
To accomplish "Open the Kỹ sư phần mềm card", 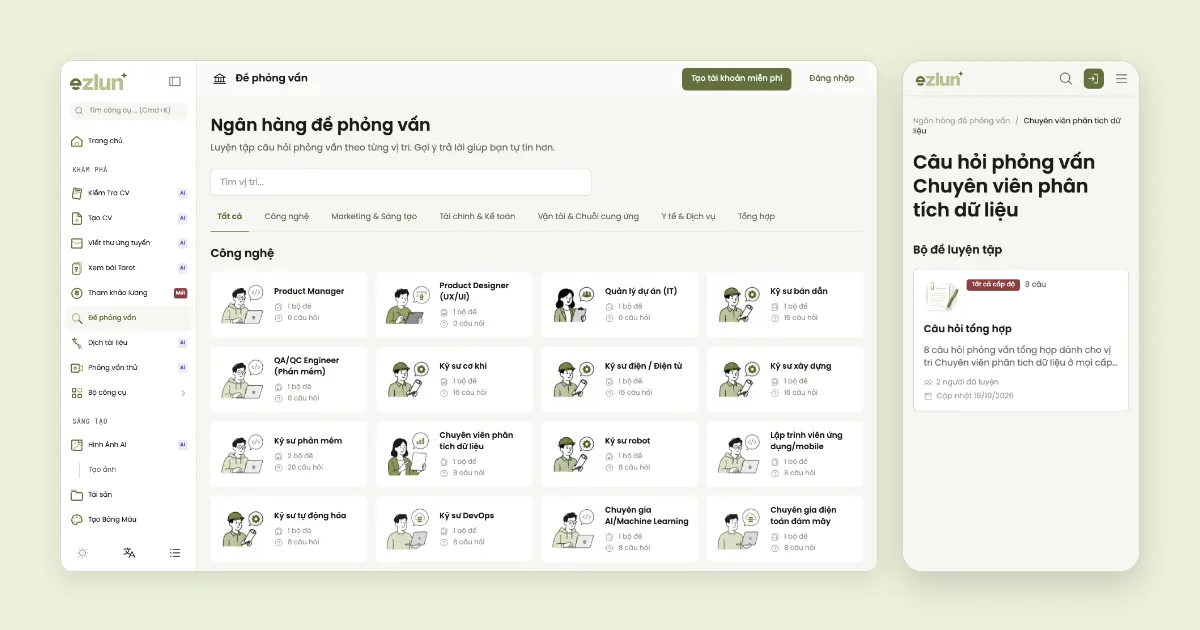I will (x=289, y=454).
